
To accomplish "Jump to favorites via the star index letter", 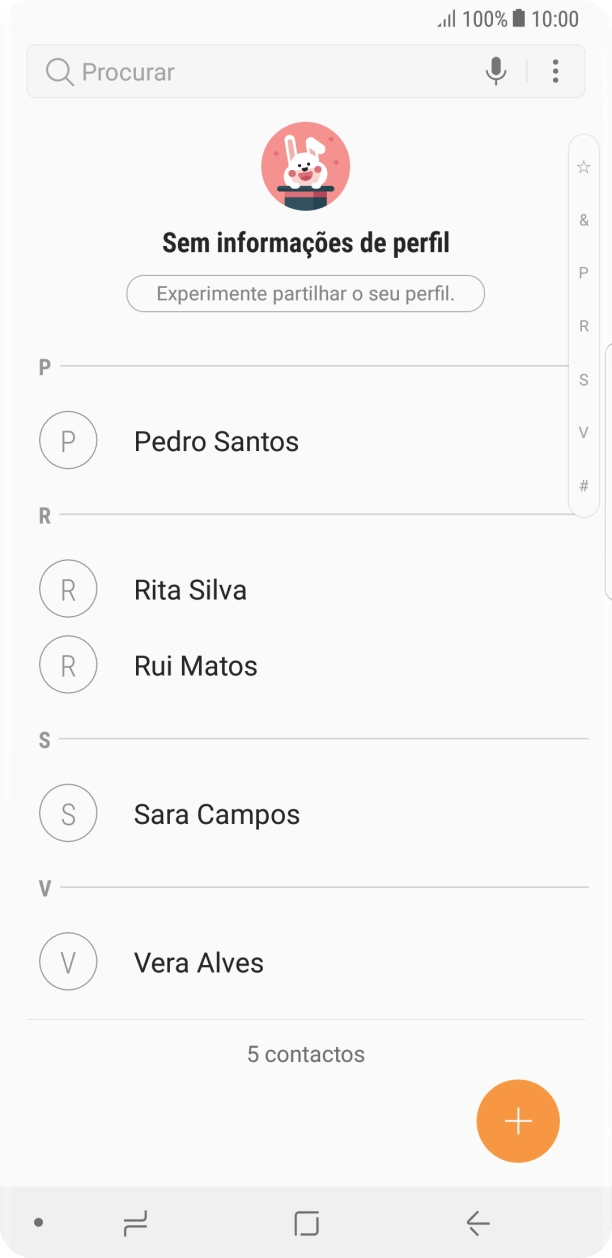I will pos(583,167).
